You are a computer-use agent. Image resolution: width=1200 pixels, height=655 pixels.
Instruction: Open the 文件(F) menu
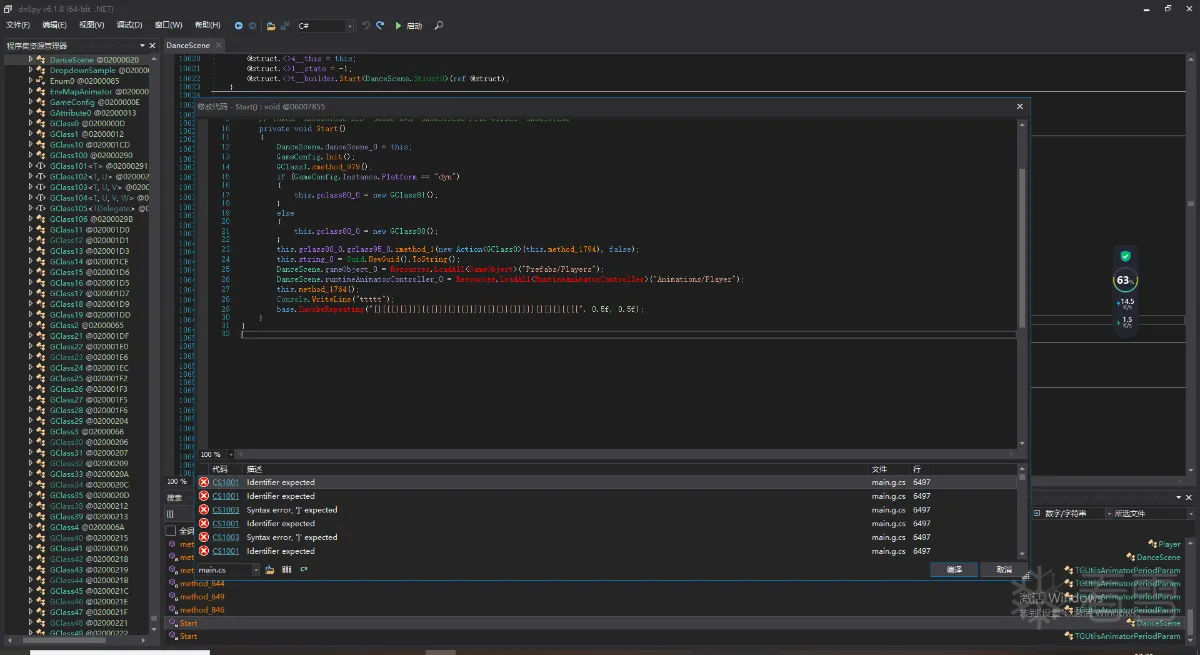click(18, 25)
